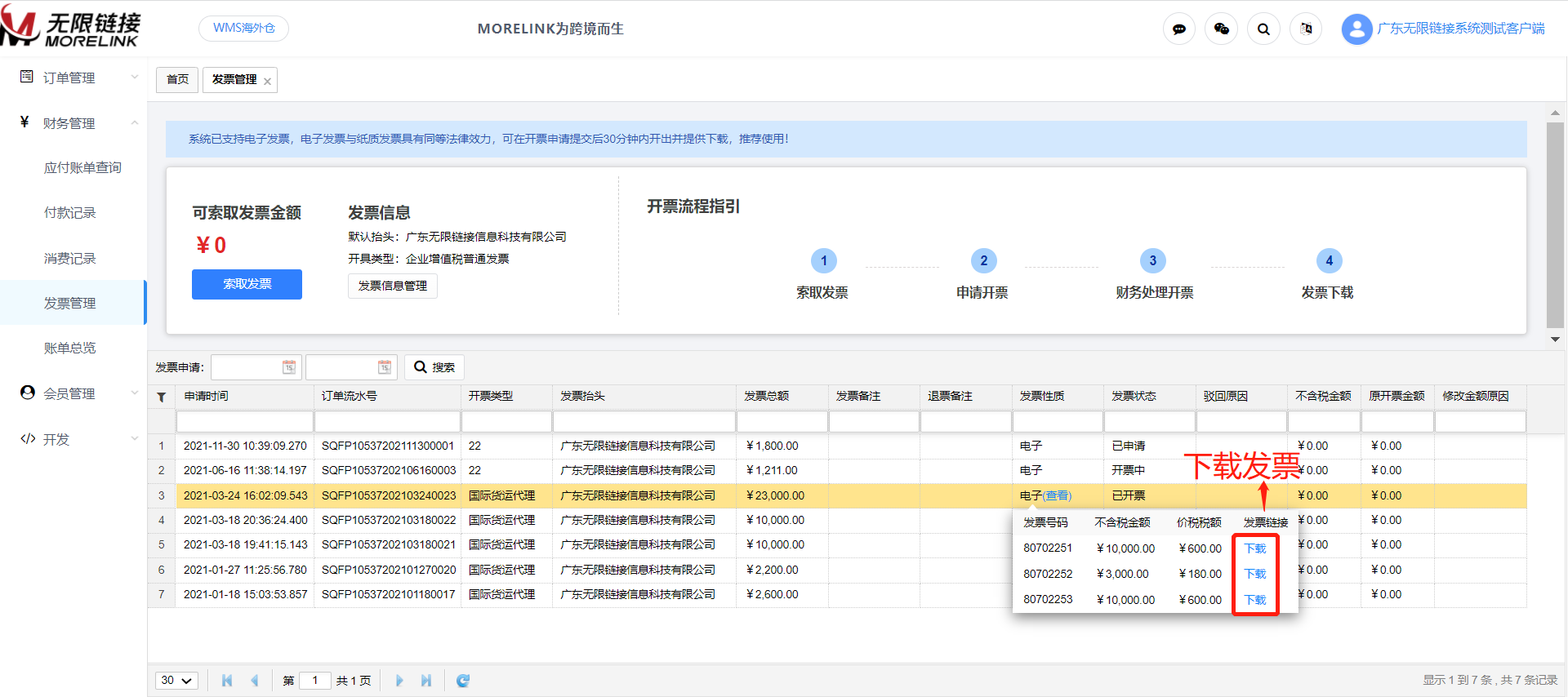Viewport: 1568px width, 697px height.
Task: Click step 1 circle 索取发票
Action: pos(824,261)
